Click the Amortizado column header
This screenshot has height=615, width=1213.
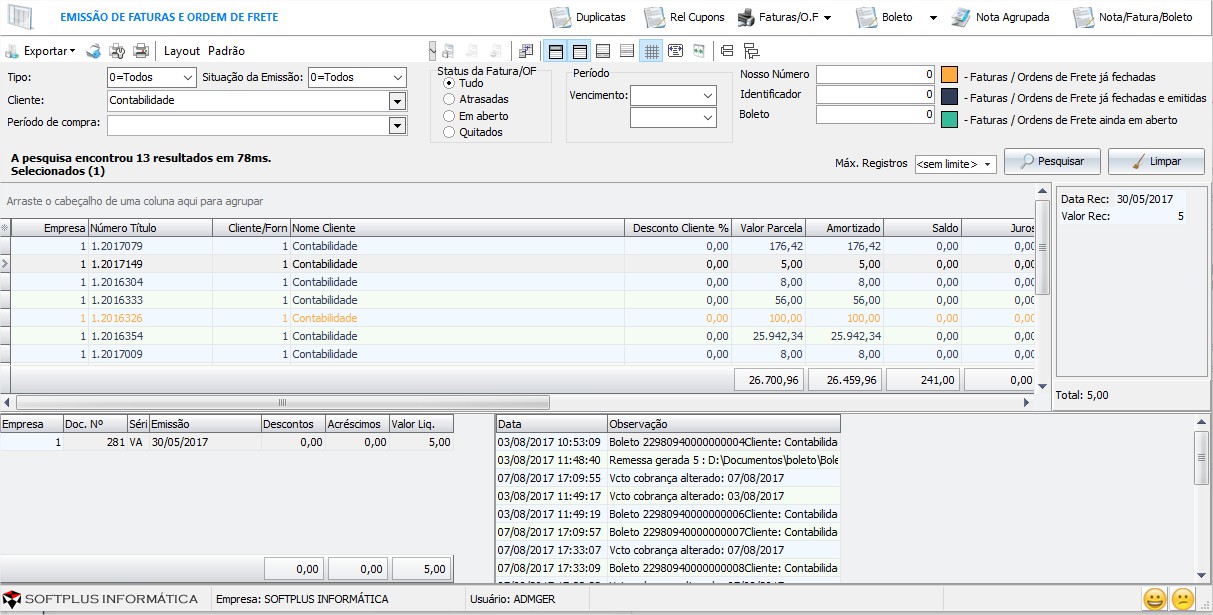(x=845, y=228)
